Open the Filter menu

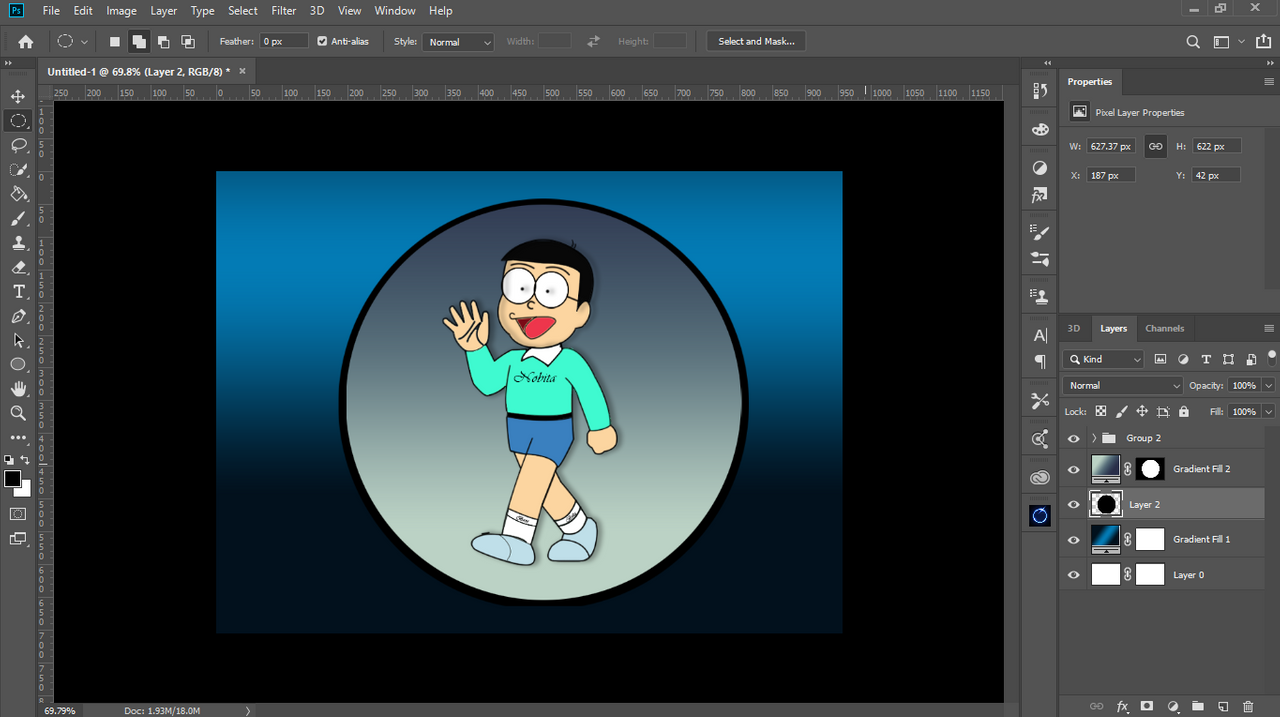tap(284, 11)
